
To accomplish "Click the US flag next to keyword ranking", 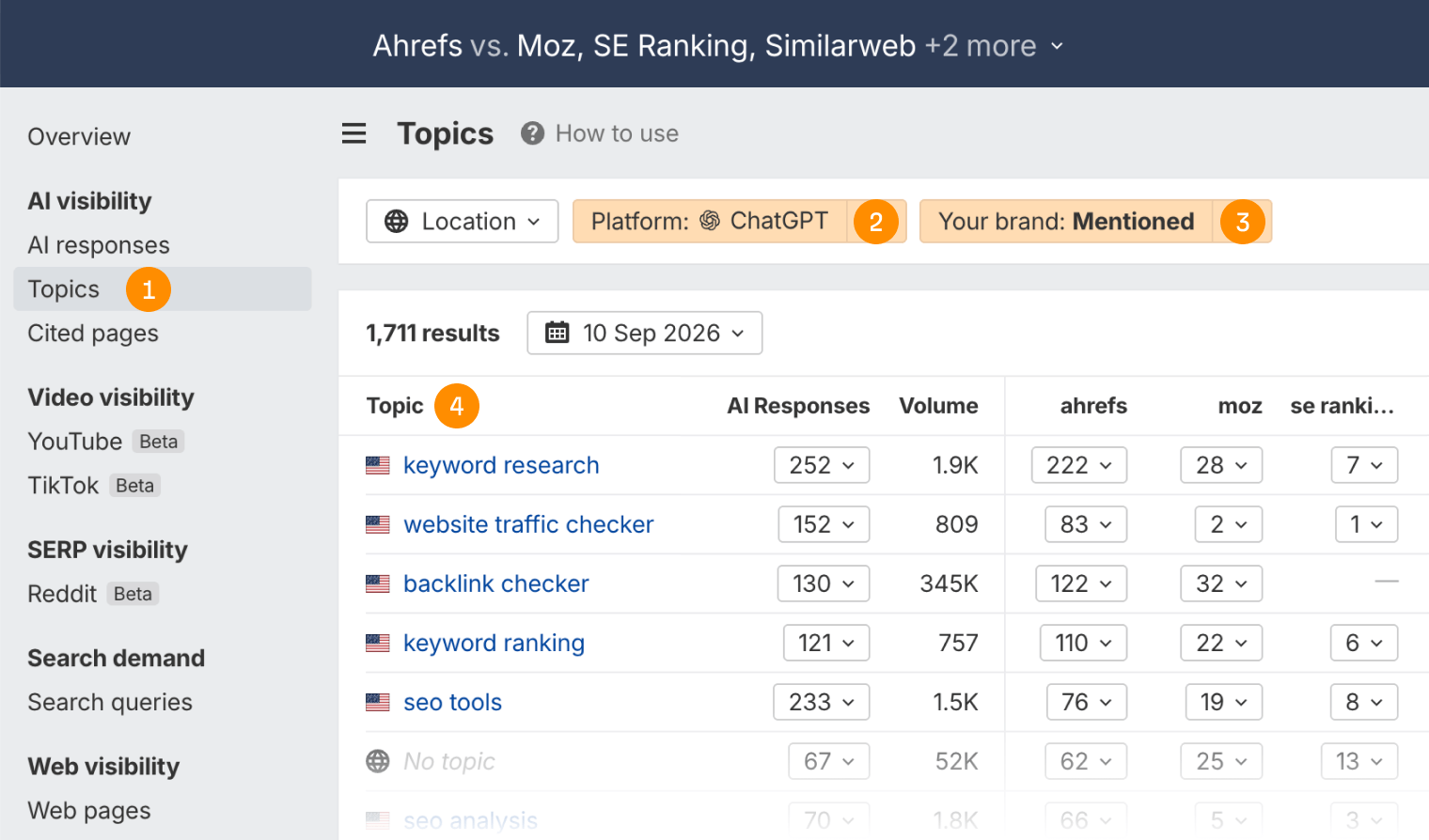I will [378, 643].
